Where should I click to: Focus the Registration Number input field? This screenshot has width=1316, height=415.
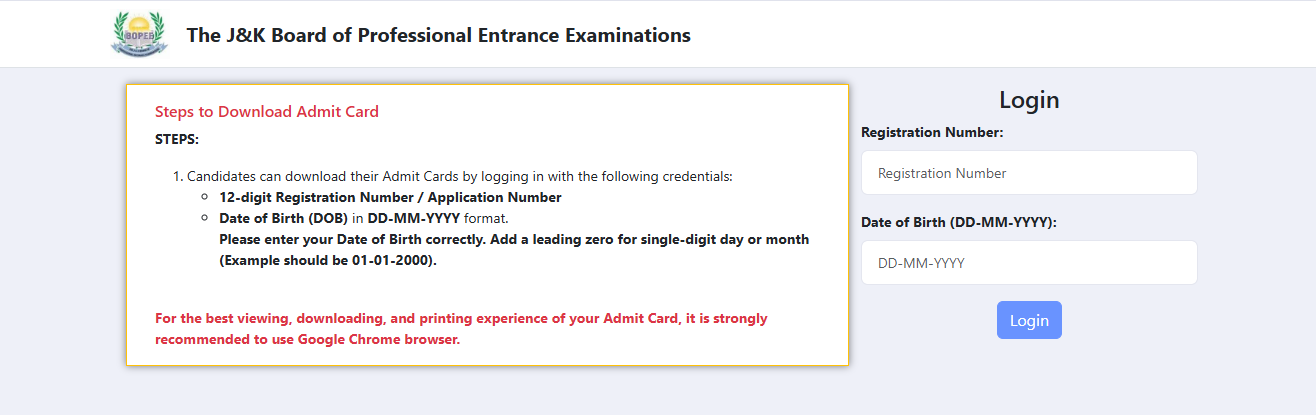1028,173
